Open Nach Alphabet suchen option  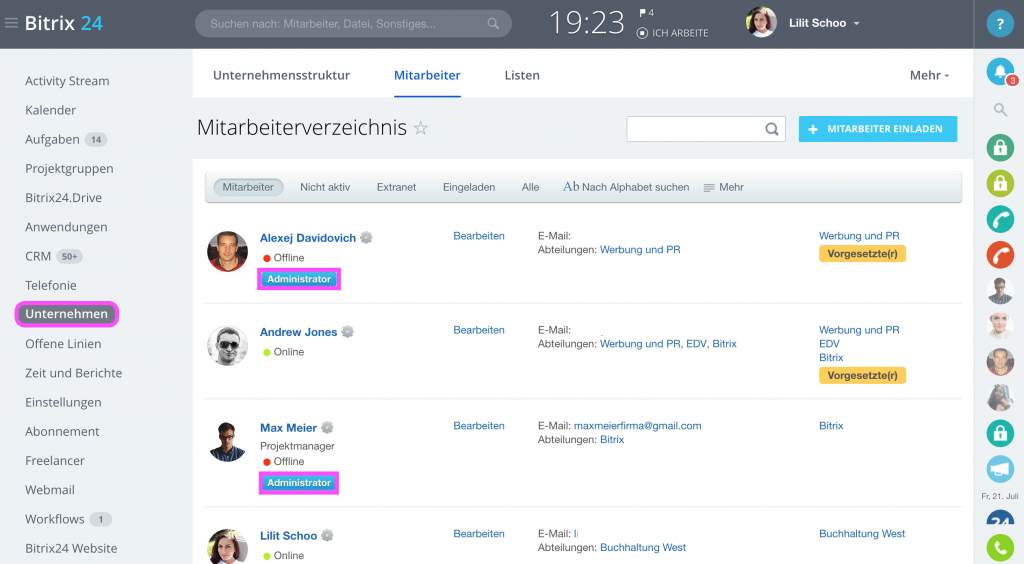(626, 187)
